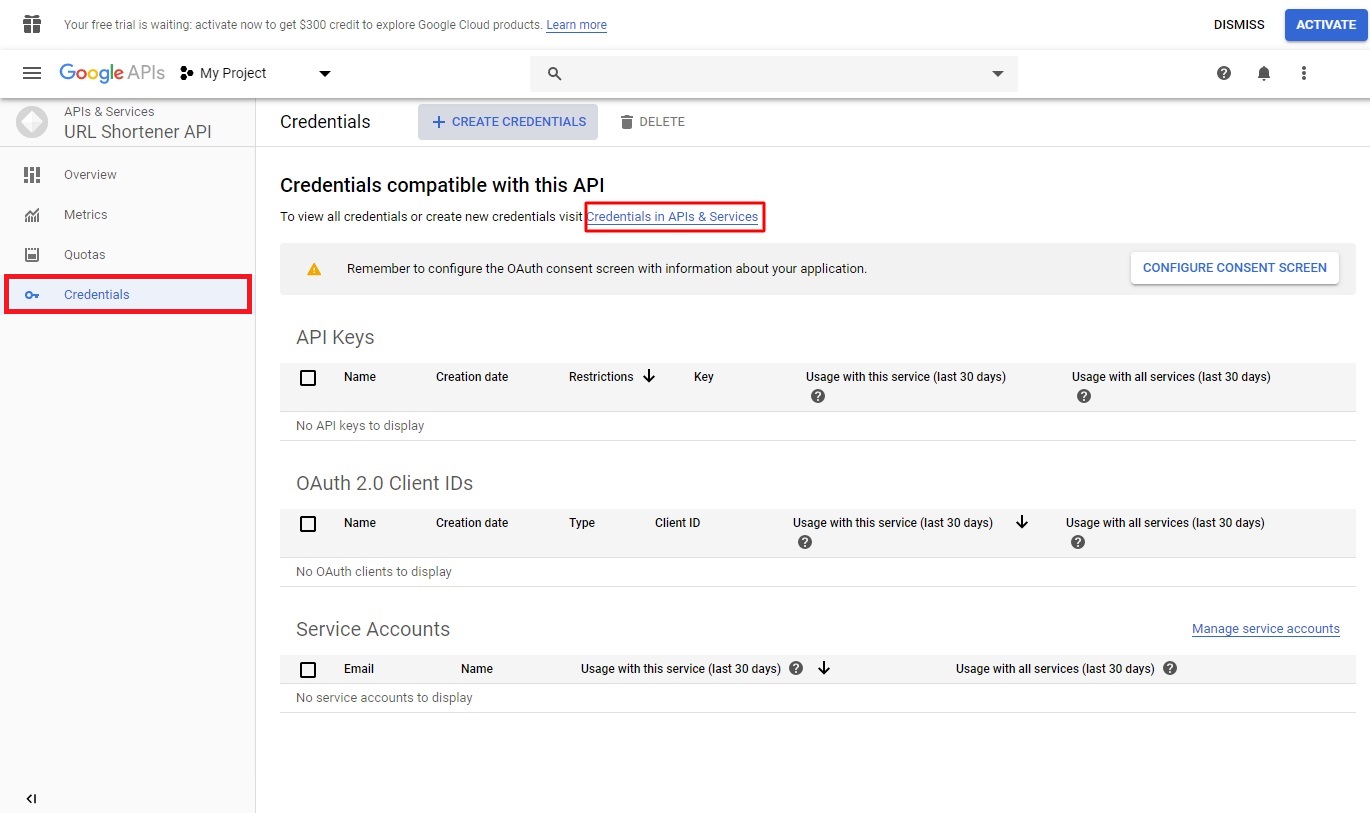The height and width of the screenshot is (813, 1370).
Task: Open the My Project selector dropdown
Action: click(255, 73)
